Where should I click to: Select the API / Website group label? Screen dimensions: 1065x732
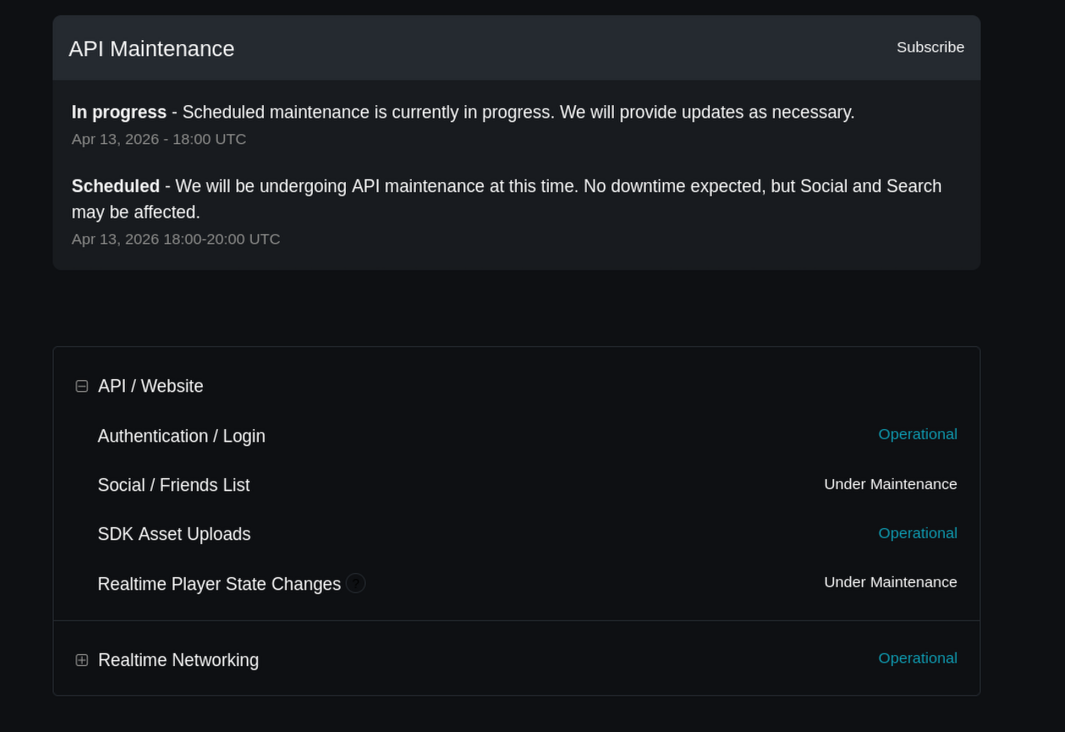150,386
